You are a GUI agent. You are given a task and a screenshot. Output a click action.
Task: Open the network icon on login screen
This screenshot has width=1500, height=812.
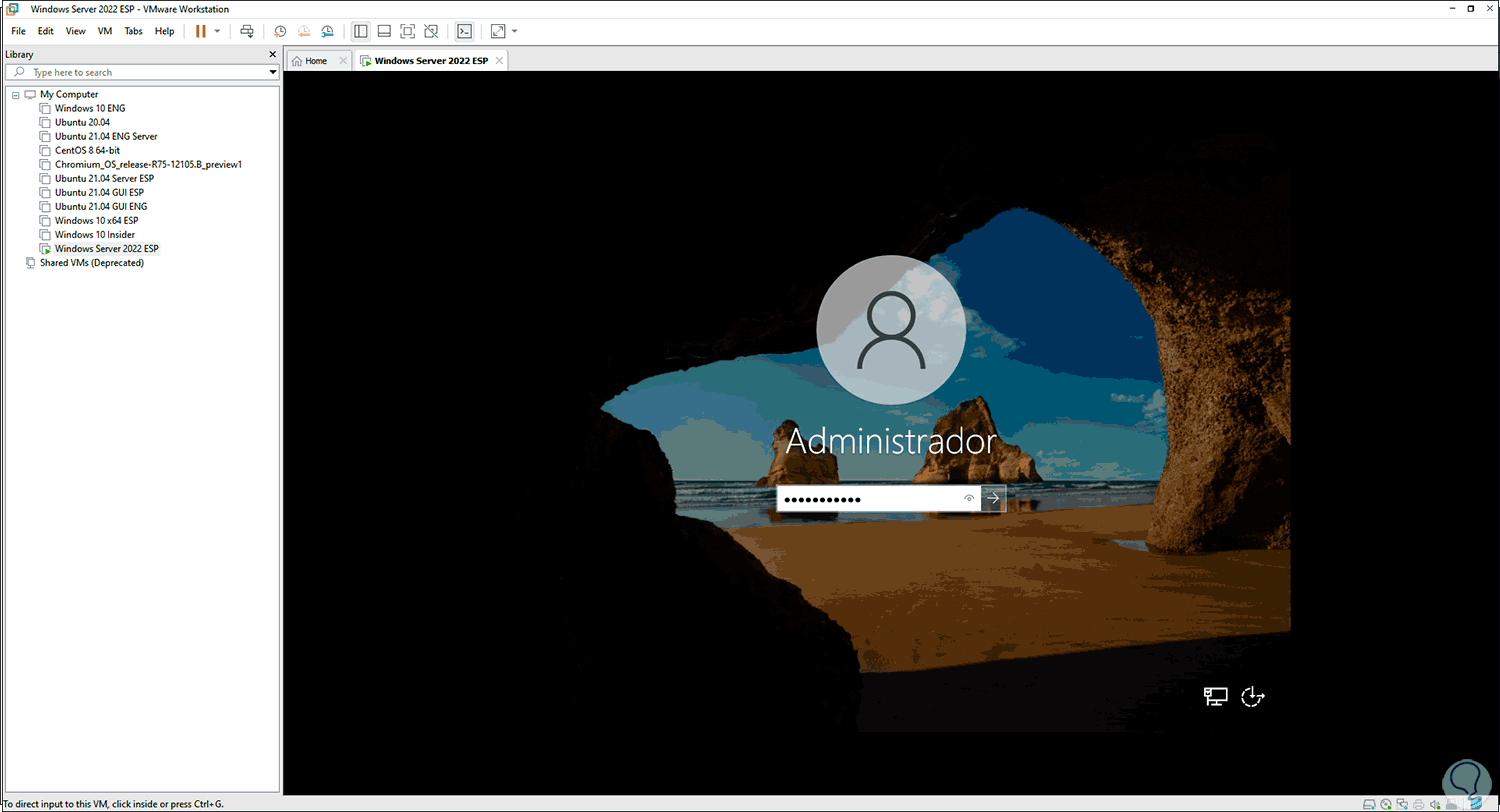click(x=1215, y=696)
